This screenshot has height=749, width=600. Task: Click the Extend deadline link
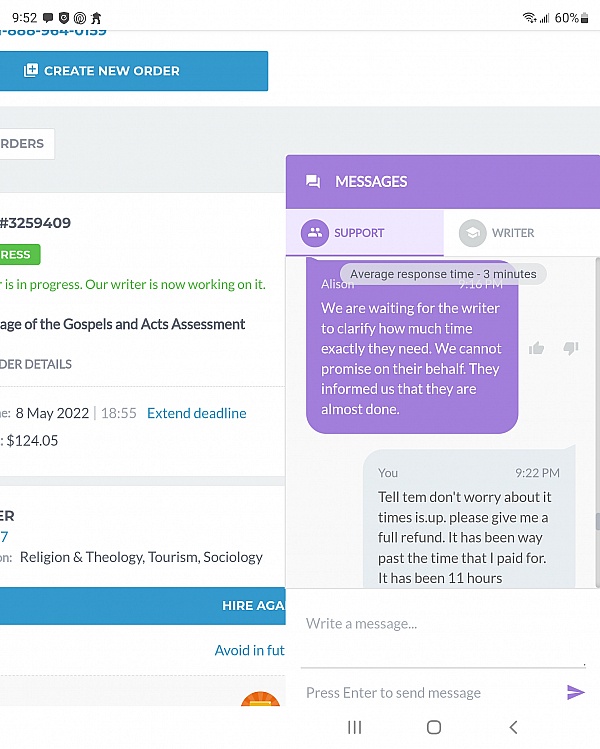196,413
